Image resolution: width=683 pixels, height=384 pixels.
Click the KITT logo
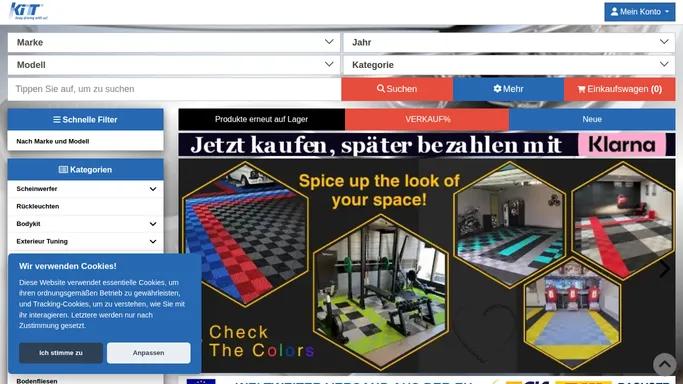(28, 11)
